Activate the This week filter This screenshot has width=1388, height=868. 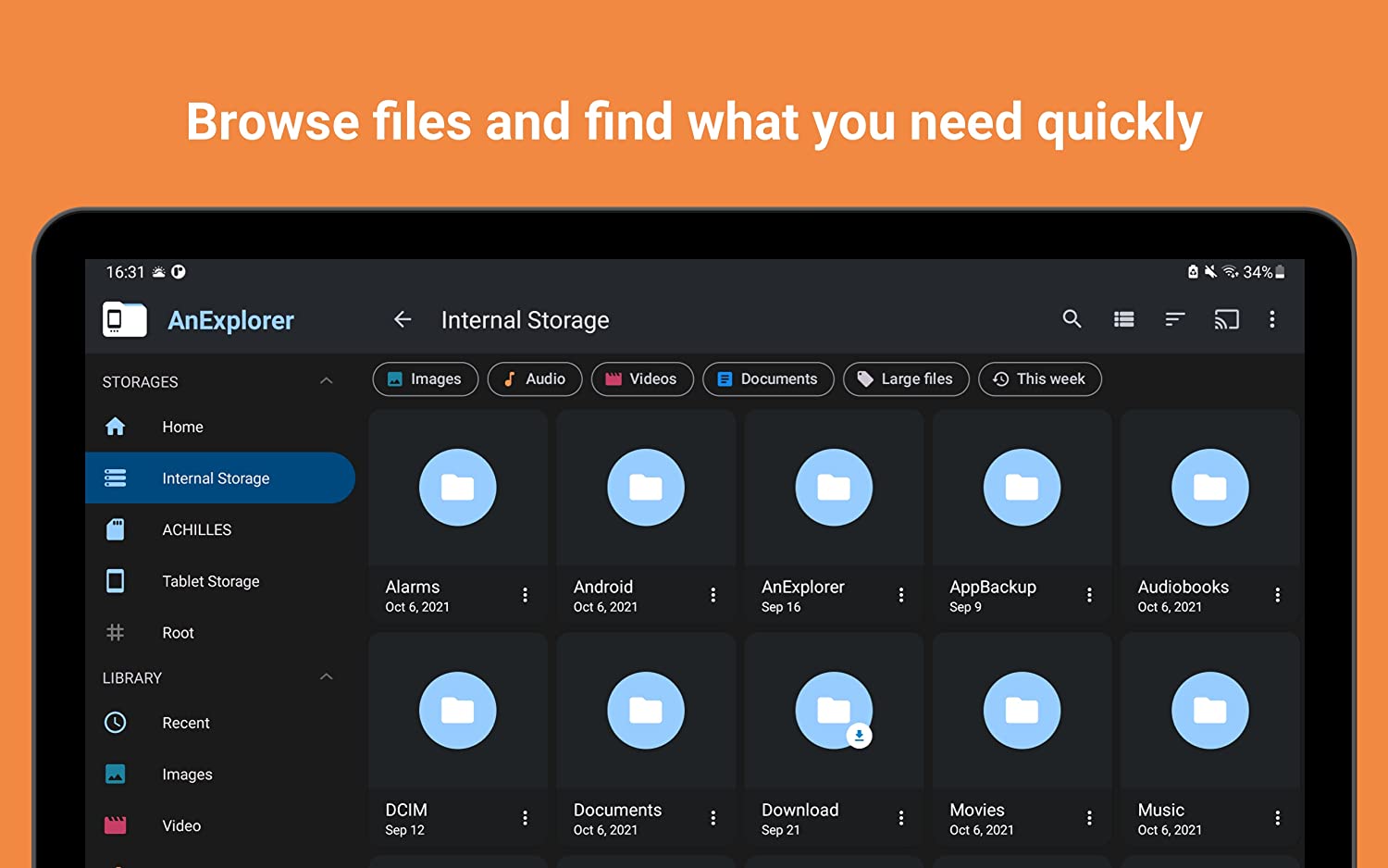pyautogui.click(x=1039, y=378)
